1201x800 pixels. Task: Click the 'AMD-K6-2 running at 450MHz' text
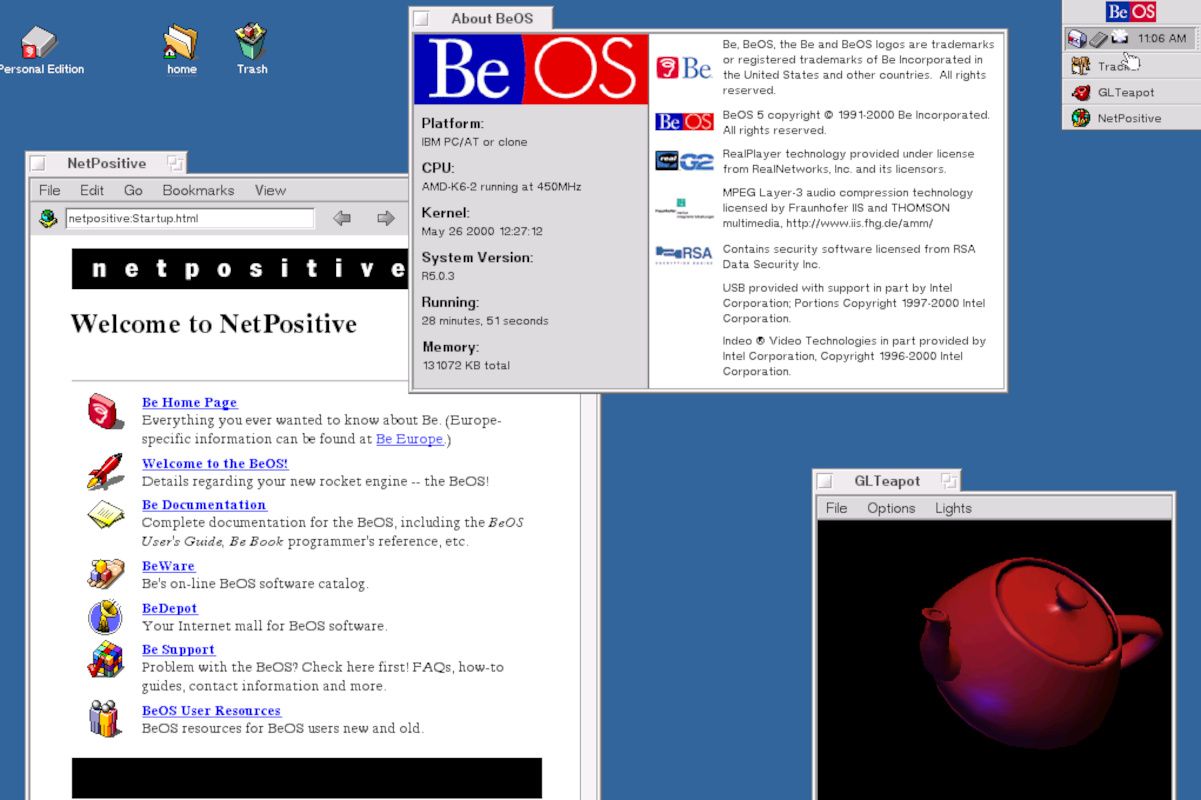pyautogui.click(x=501, y=187)
